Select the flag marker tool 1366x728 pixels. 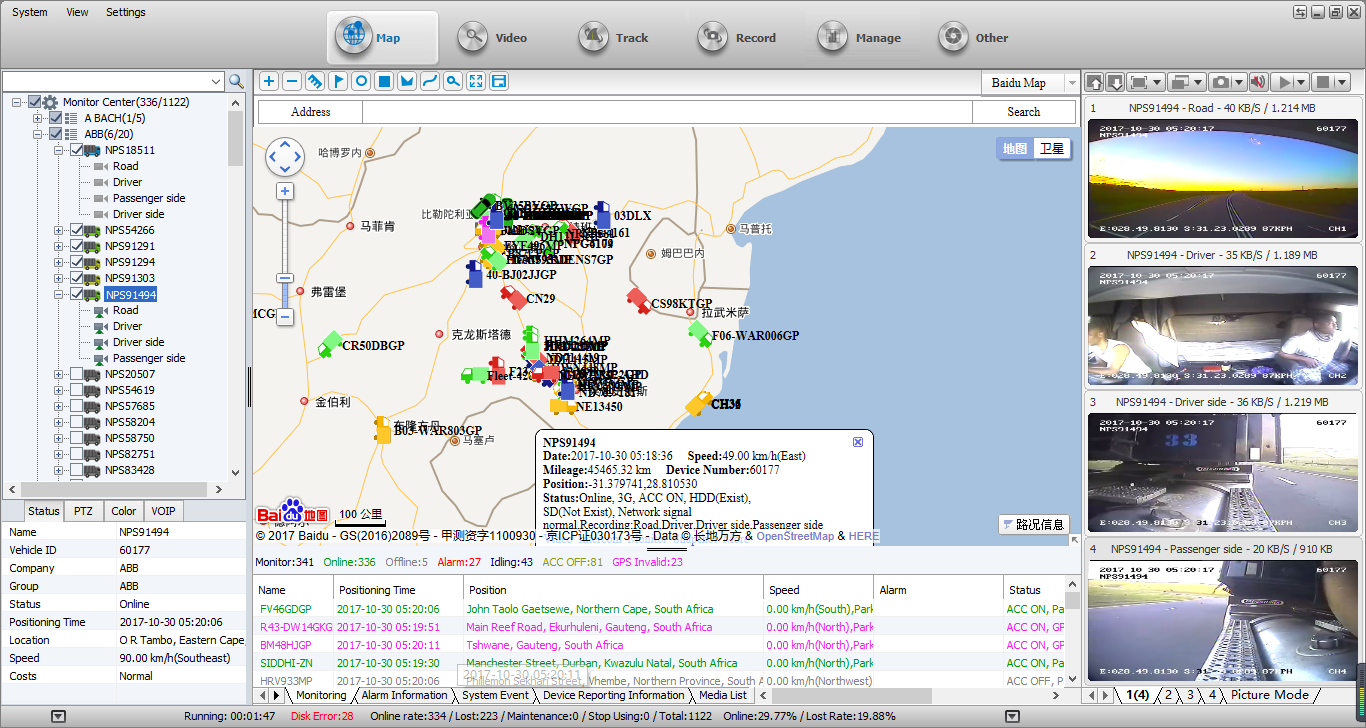point(338,81)
